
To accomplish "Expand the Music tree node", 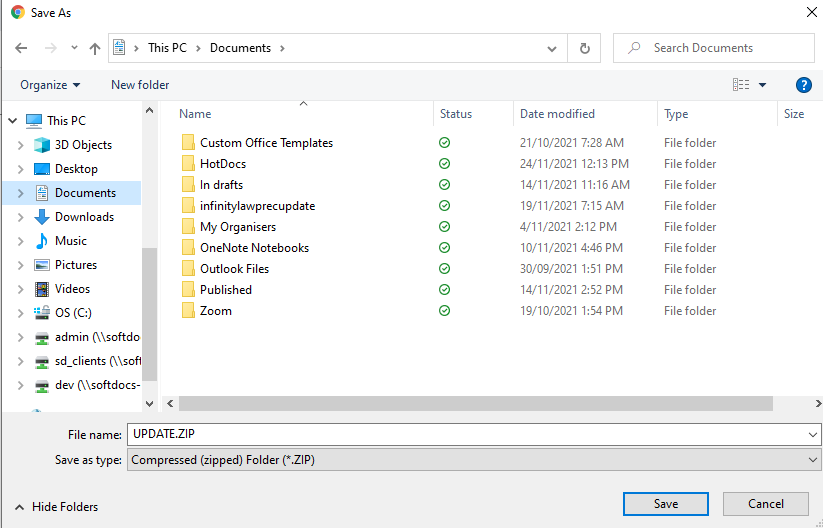I will (20, 241).
